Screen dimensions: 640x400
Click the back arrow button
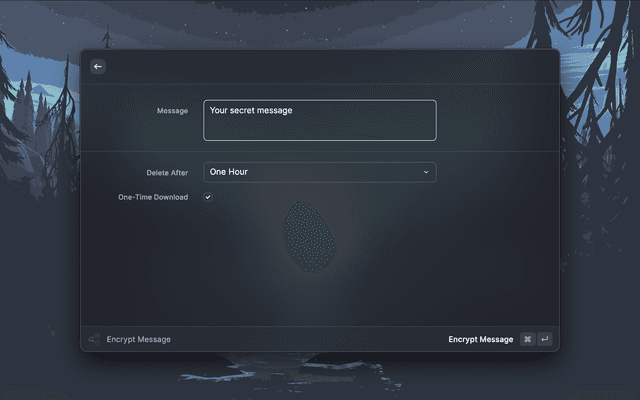(97, 66)
